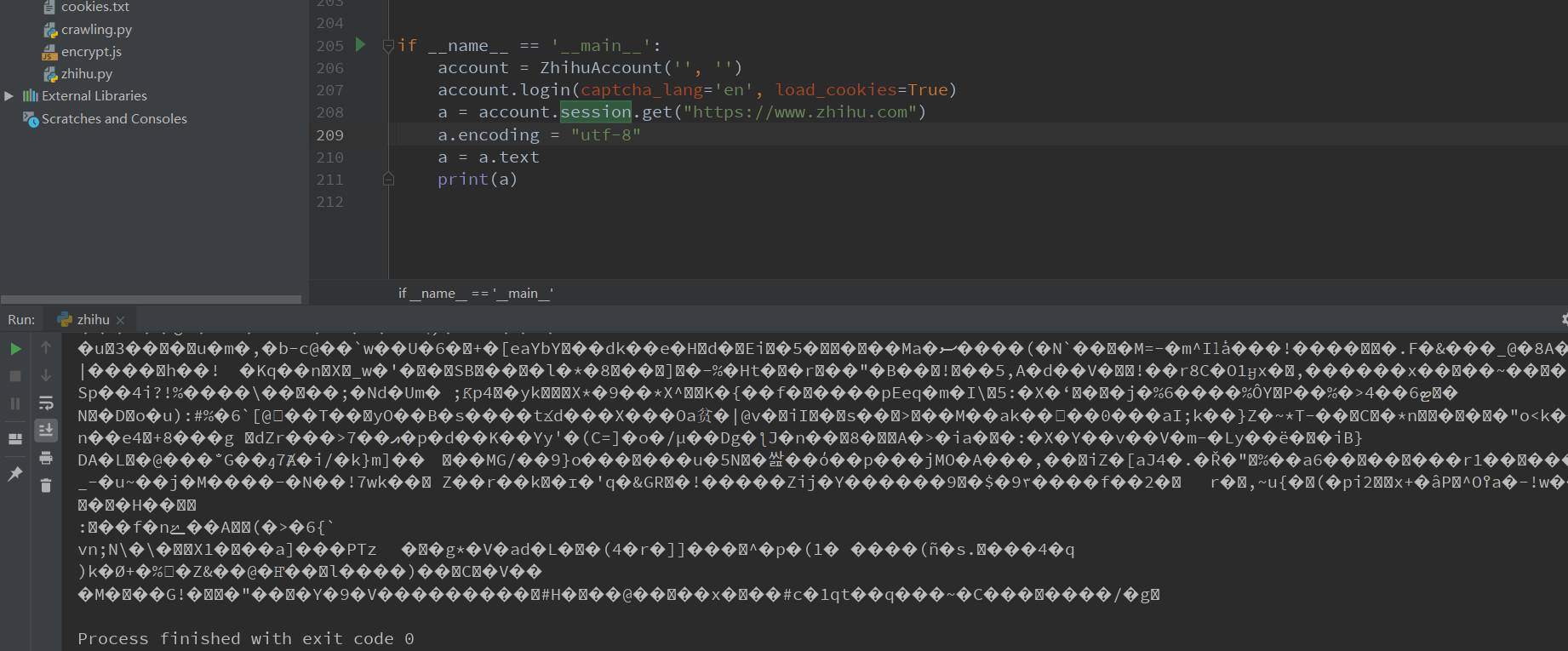Click ZhihuAccount on line 206
This screenshot has height=651, width=1568.
pos(601,67)
